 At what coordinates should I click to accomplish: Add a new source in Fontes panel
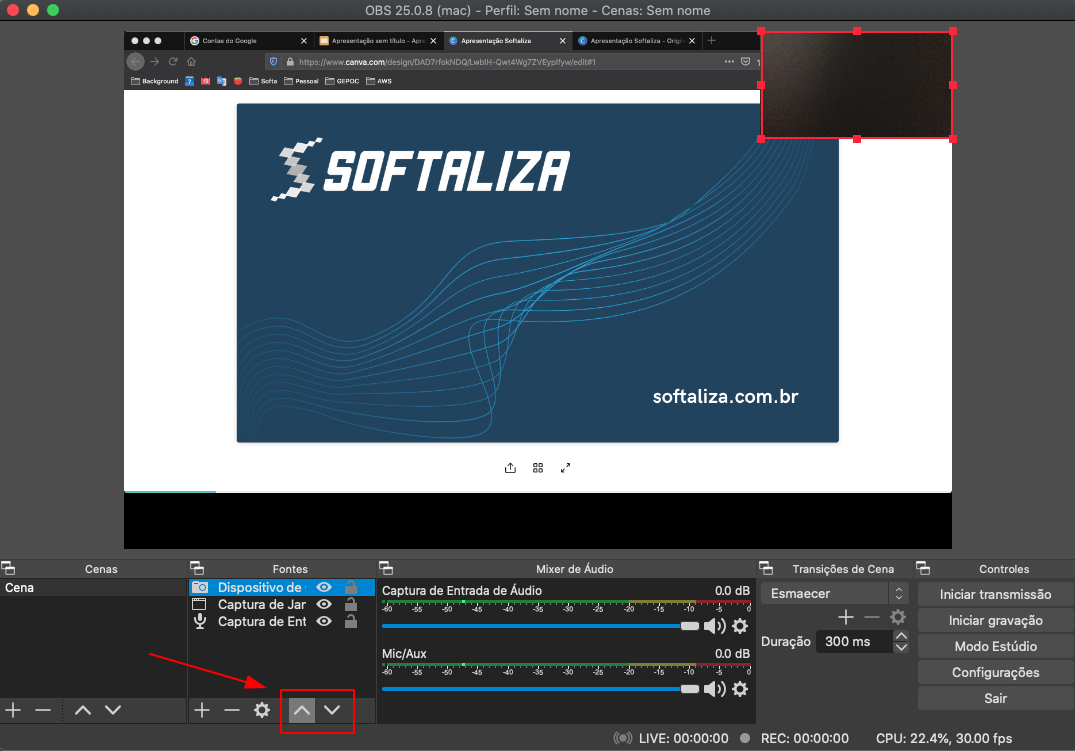click(x=202, y=710)
